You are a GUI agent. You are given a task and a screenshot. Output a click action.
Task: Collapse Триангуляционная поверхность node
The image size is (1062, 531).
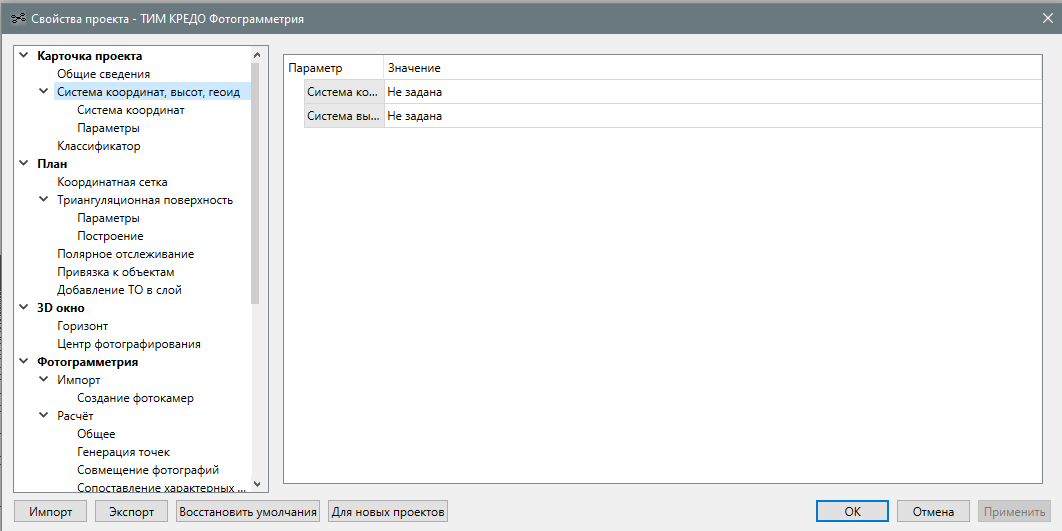(43, 200)
